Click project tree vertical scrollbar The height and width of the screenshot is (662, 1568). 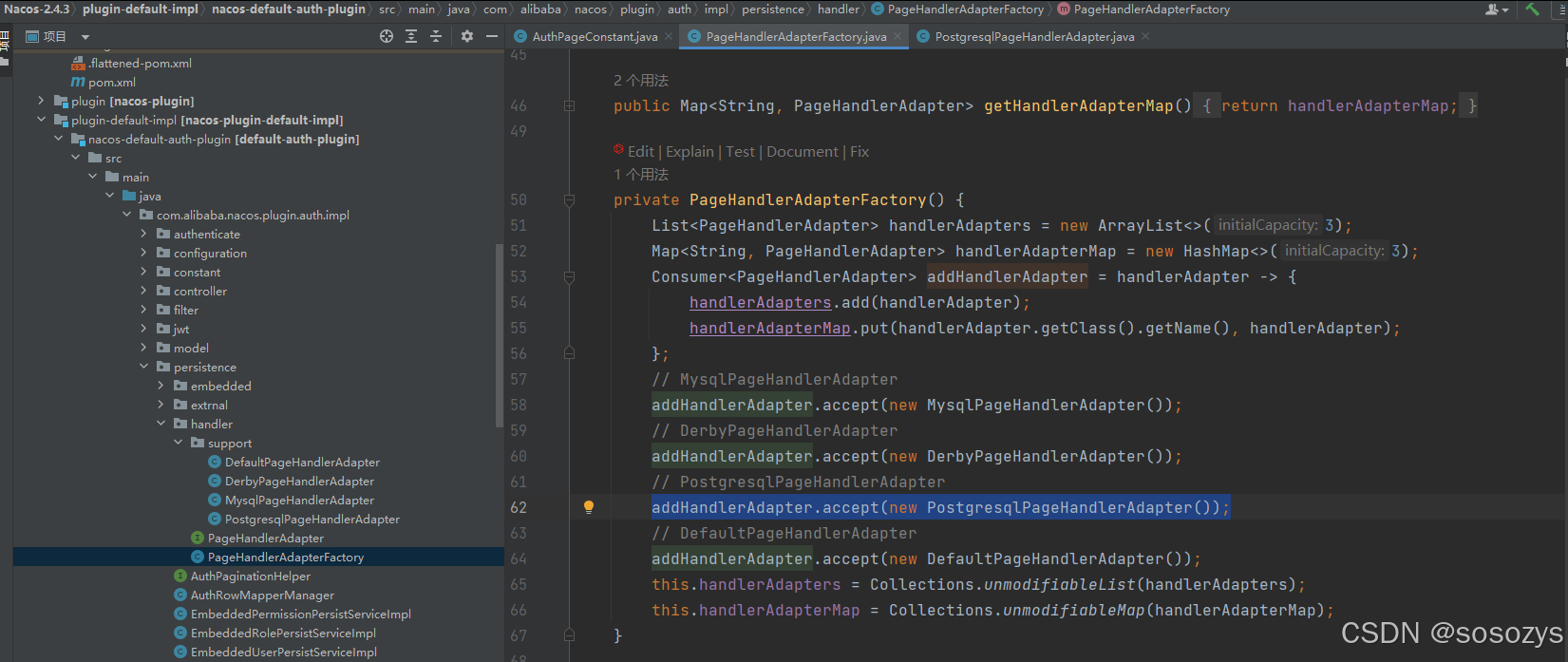coord(500,336)
